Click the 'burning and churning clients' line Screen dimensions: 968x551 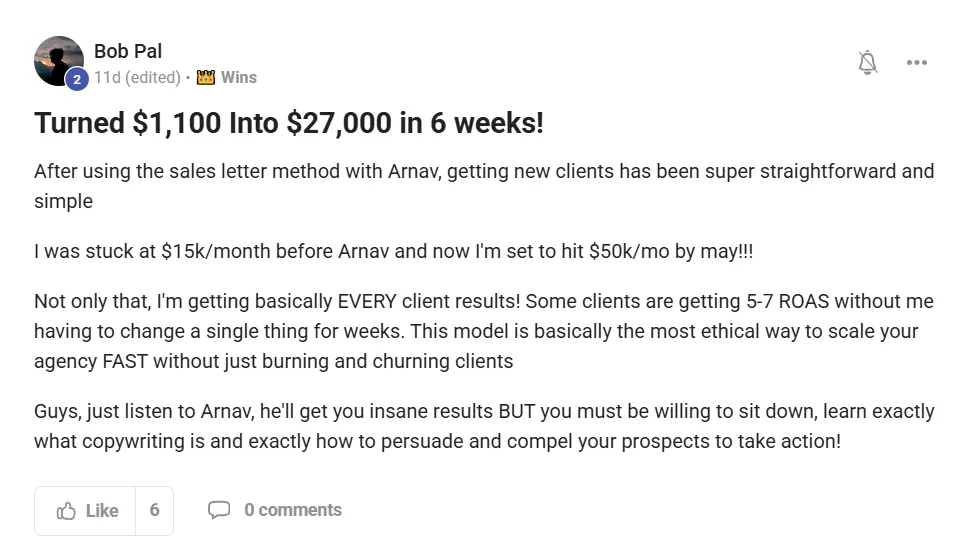tap(273, 361)
